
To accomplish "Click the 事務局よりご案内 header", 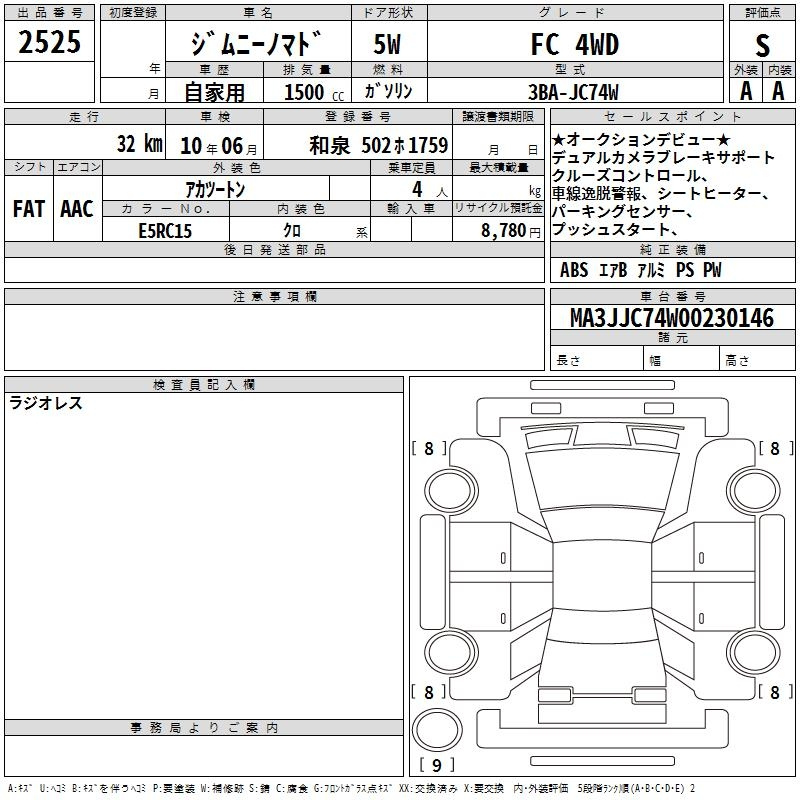I will click(x=204, y=728).
